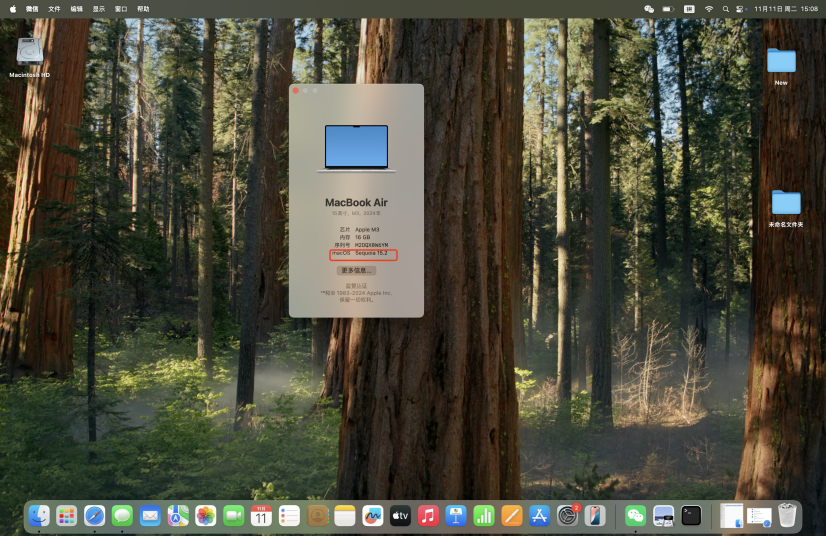Open the 窗口 menu

pyautogui.click(x=121, y=9)
